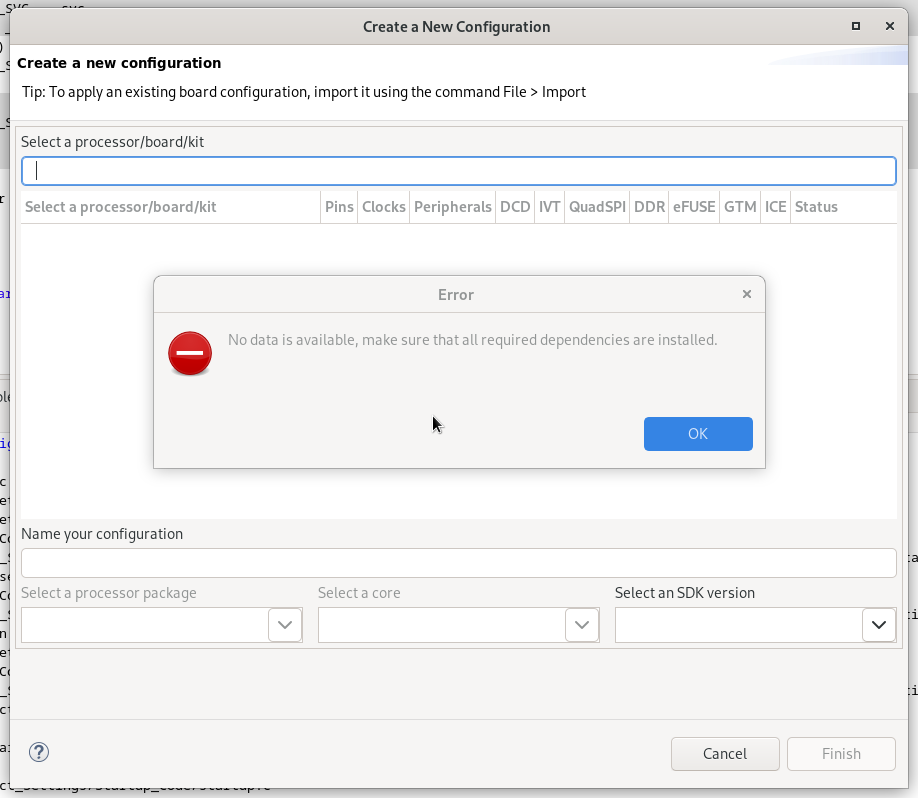Viewport: 918px width, 798px height.
Task: Sort by the Pins column header
Action: pos(339,207)
